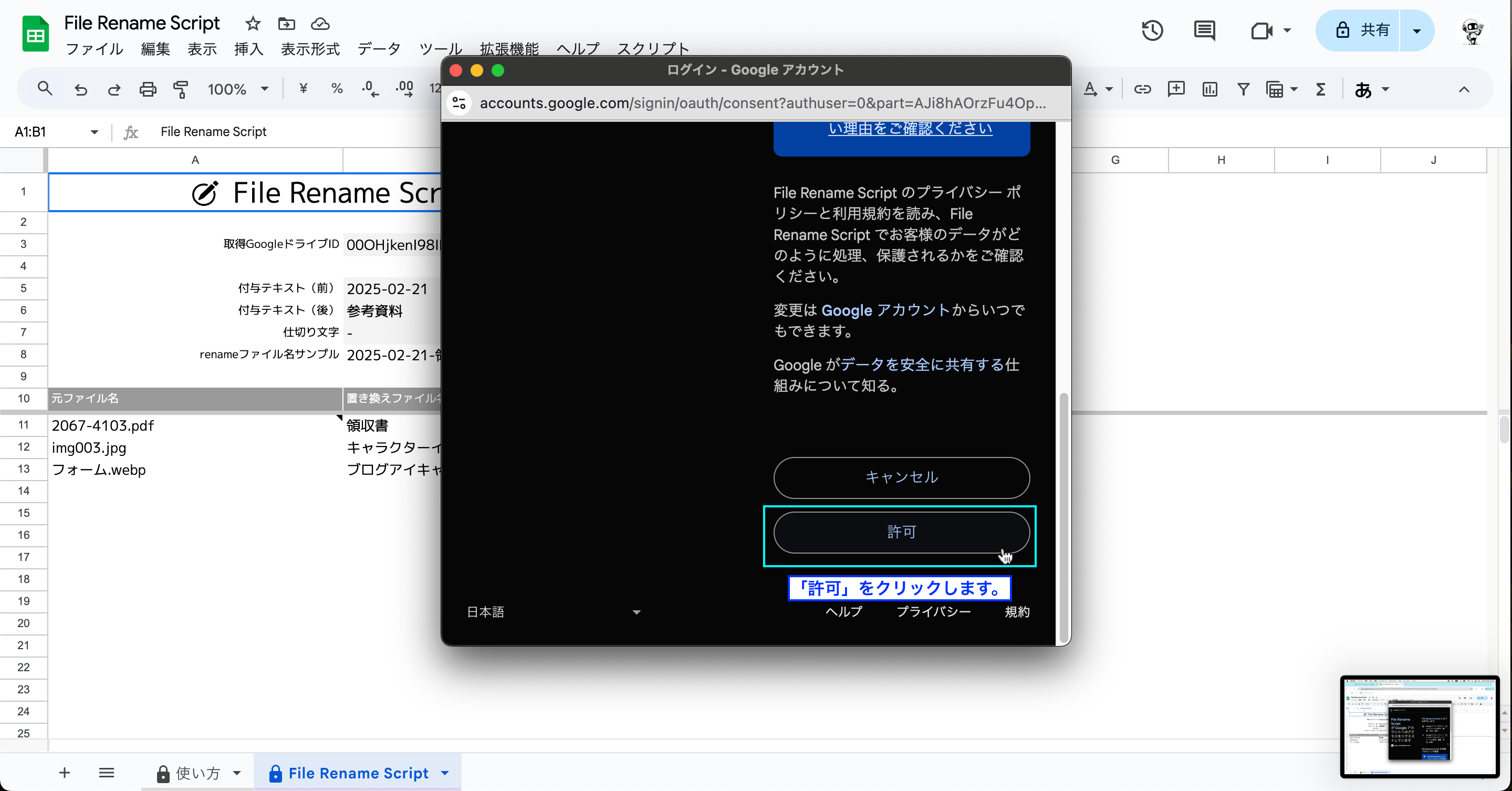
Task: Open the site information icon in address bar
Action: (x=460, y=103)
